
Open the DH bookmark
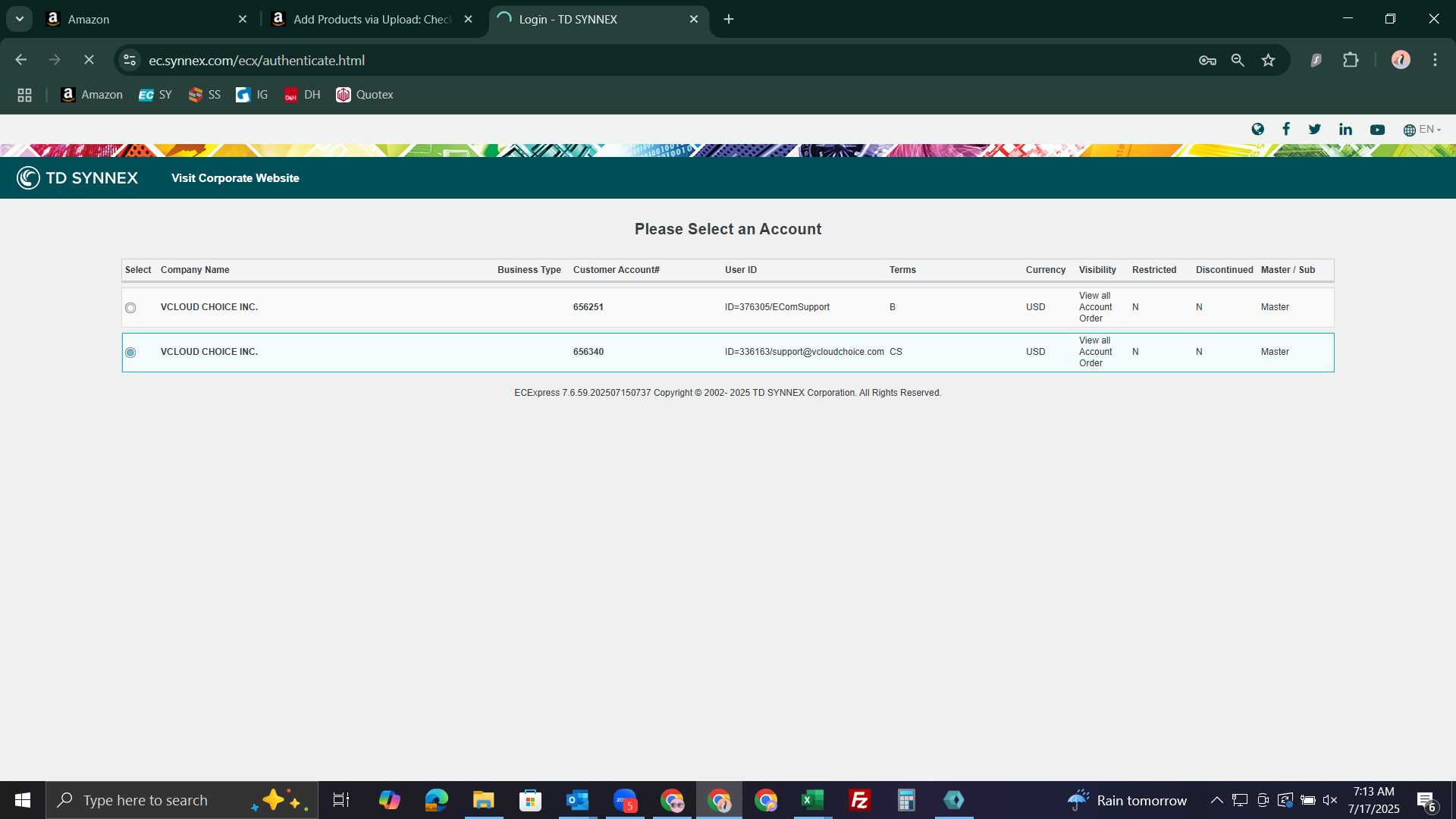coord(303,95)
